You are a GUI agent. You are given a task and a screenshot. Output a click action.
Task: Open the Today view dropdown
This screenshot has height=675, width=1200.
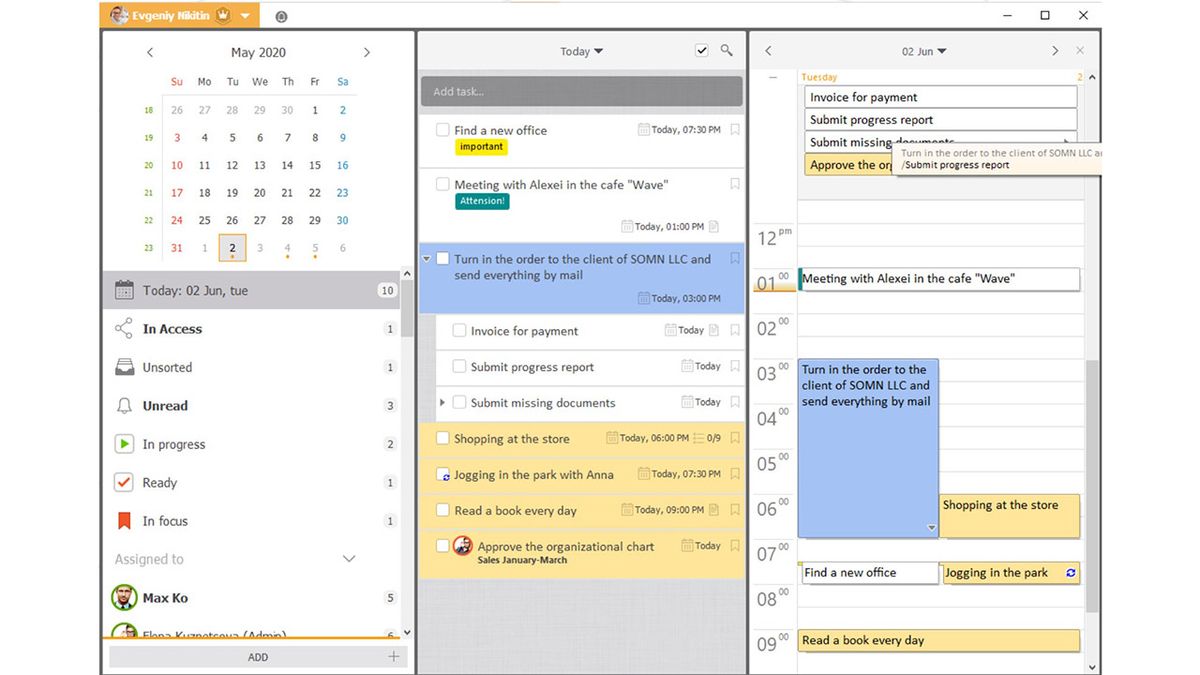click(x=581, y=50)
